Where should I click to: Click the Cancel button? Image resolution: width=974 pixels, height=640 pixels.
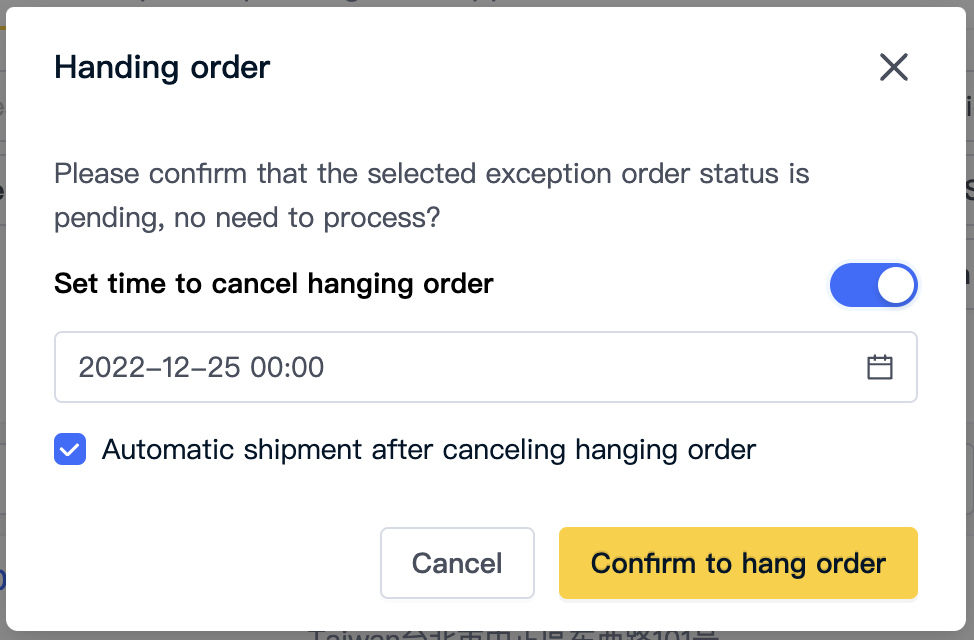pyautogui.click(x=457, y=563)
